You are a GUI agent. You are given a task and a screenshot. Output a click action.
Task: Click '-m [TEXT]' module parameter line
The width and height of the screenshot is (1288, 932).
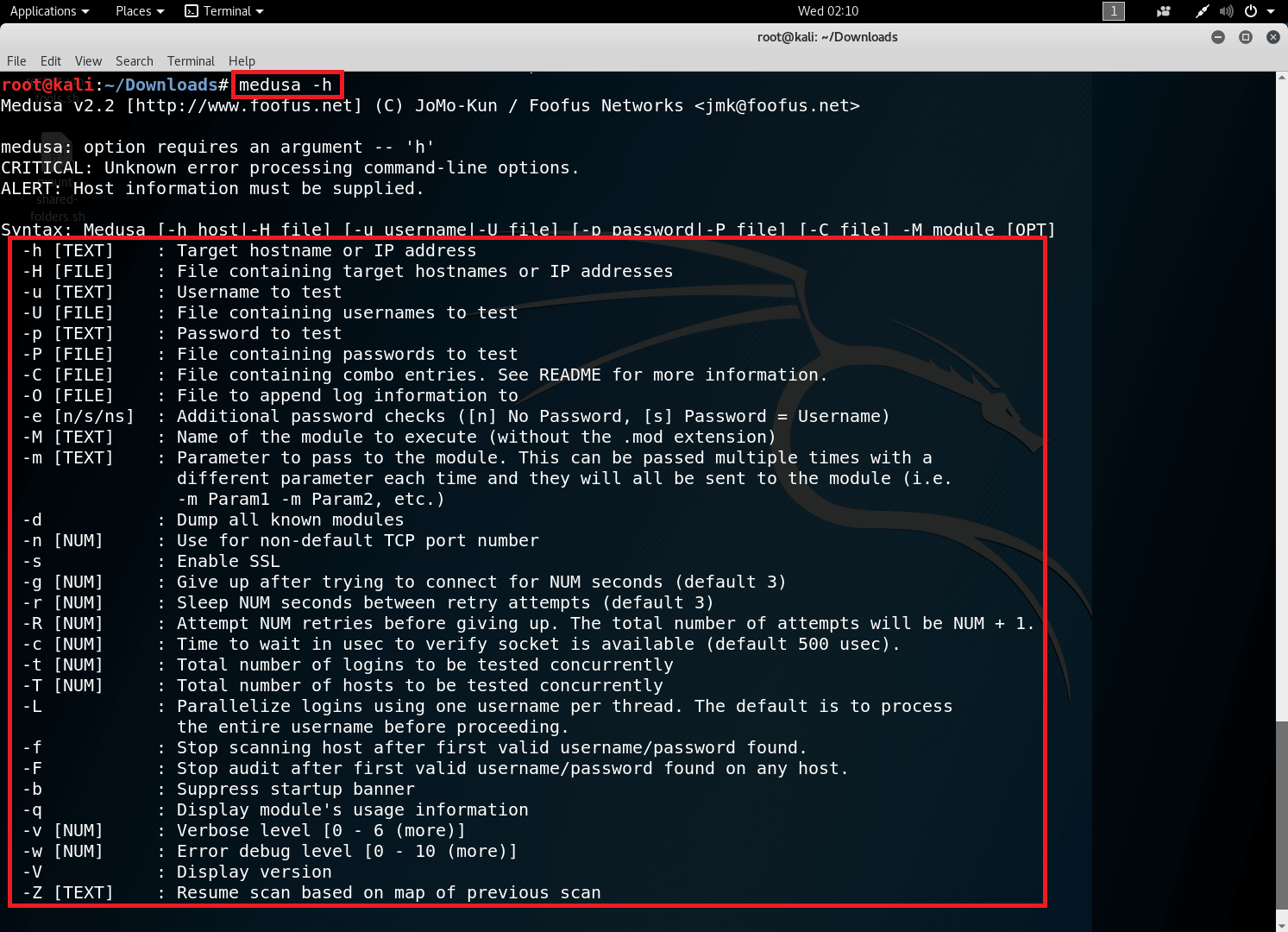(x=487, y=478)
